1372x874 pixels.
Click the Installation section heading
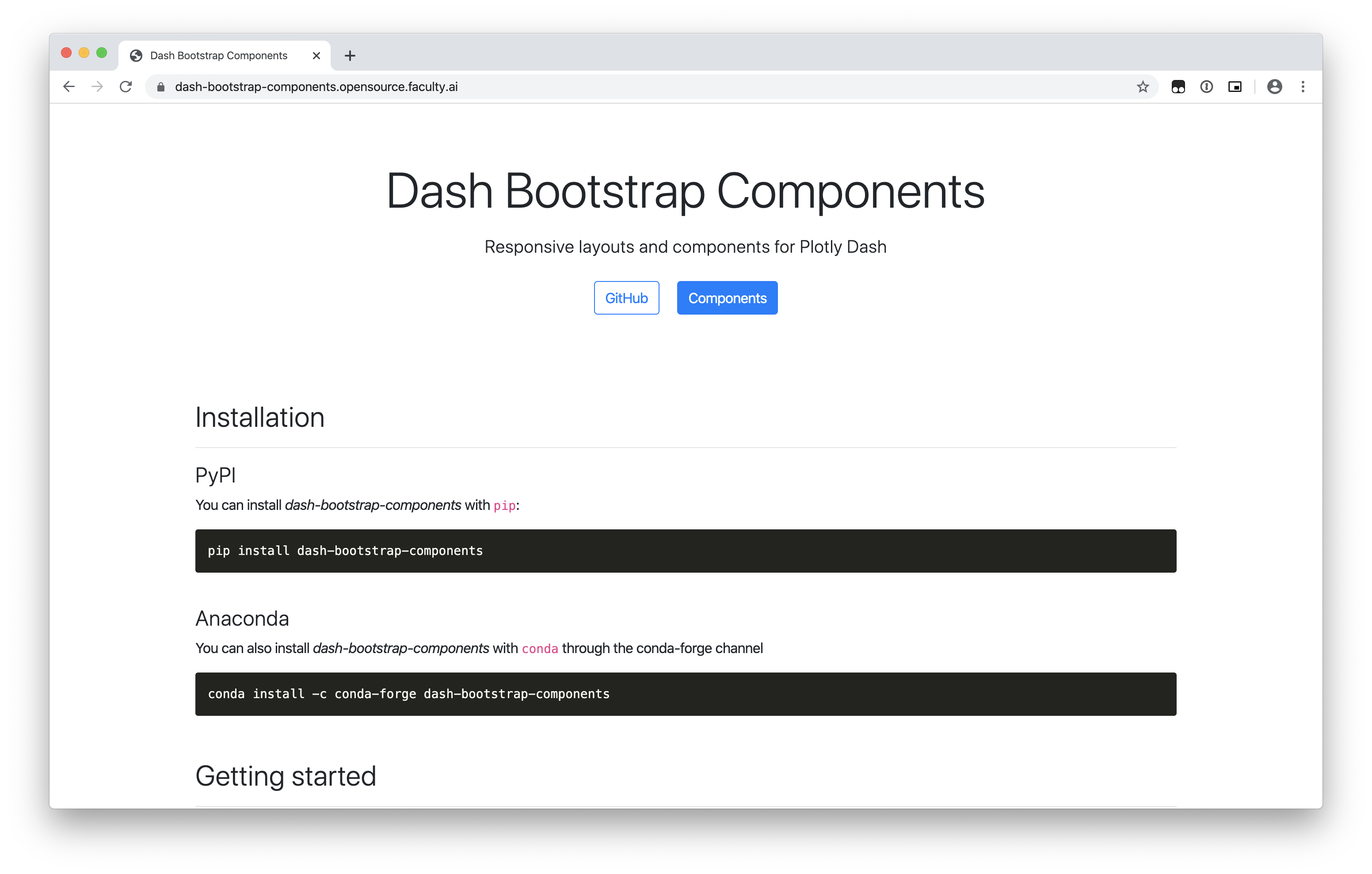click(260, 418)
